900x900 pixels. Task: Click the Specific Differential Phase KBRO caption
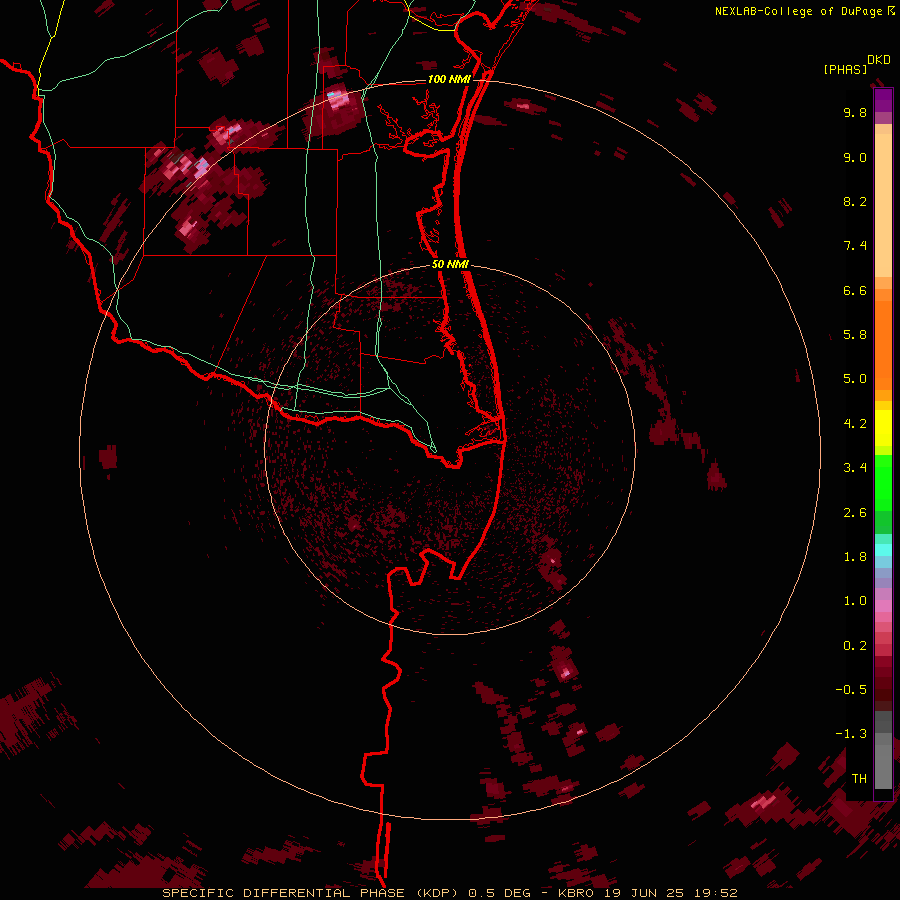point(449,893)
